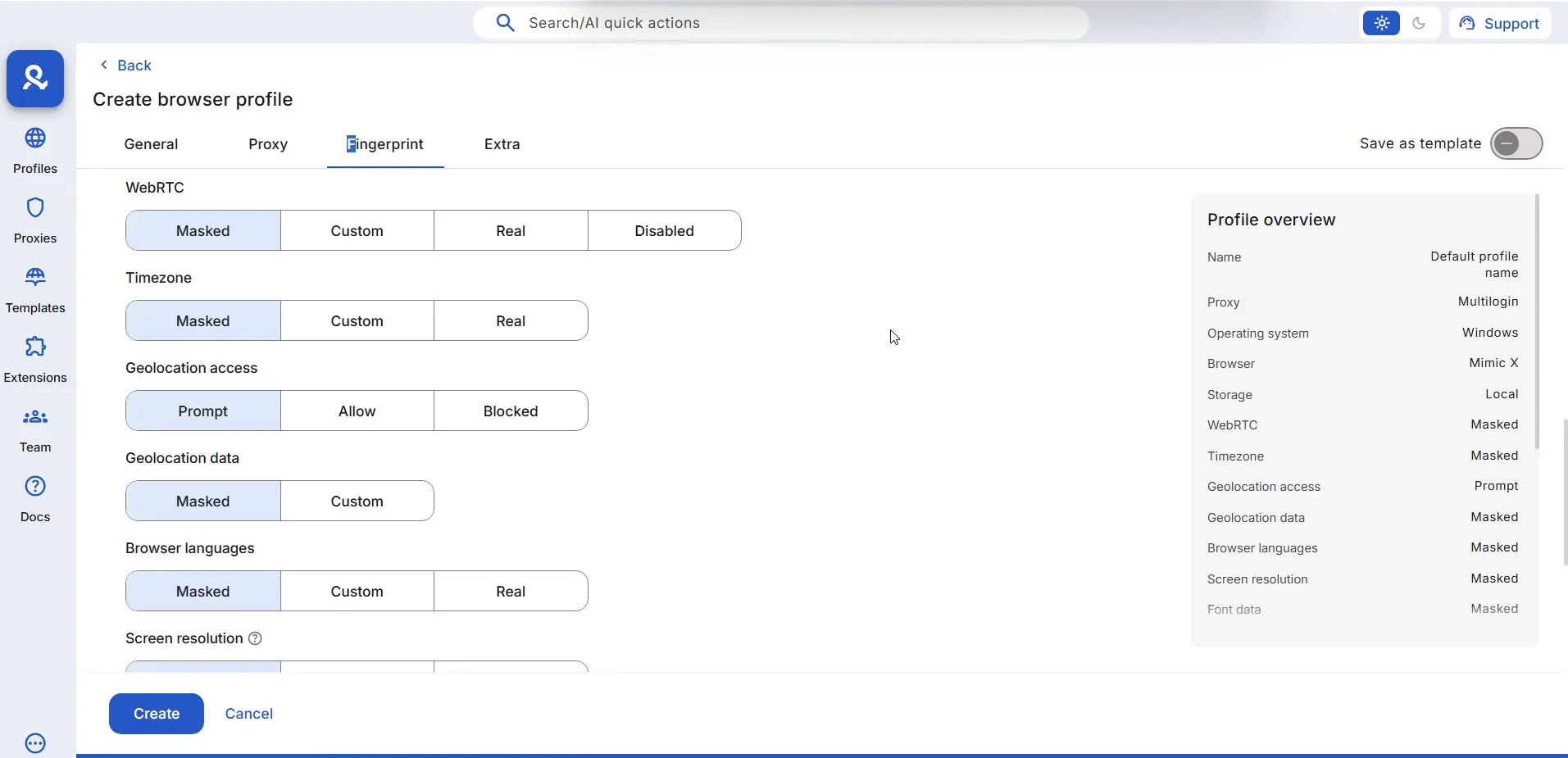The image size is (1568, 758).
Task: Click the 'Prompt' overview value
Action: coord(1496,486)
